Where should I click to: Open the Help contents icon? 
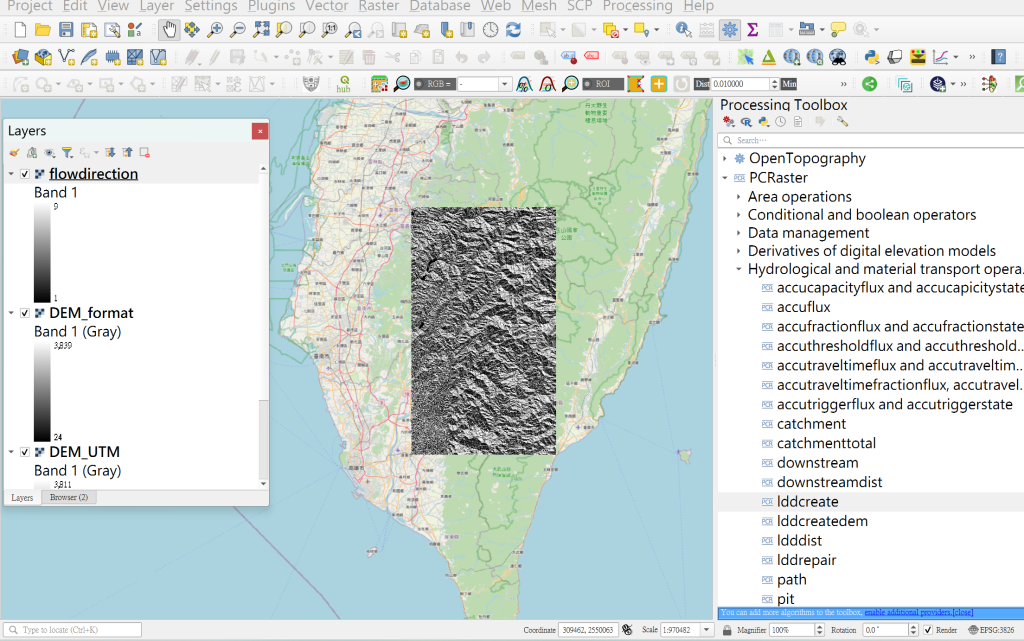(999, 57)
